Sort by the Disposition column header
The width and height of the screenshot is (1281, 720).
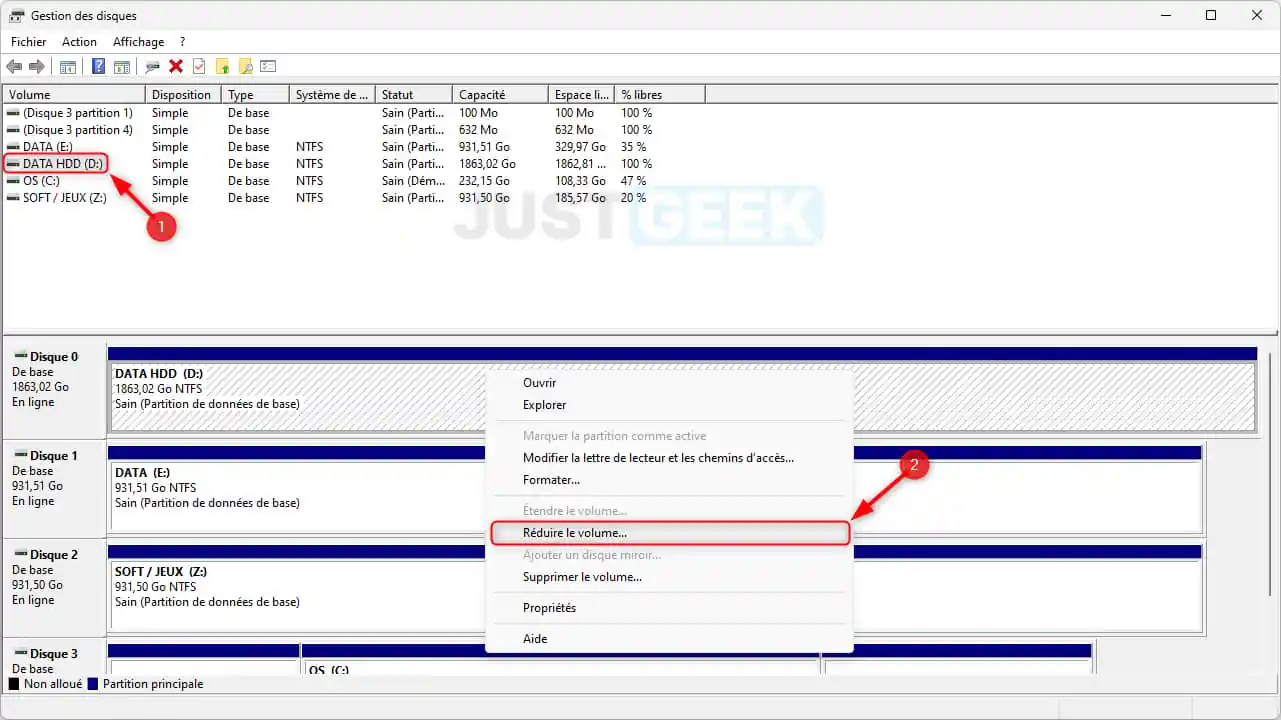pyautogui.click(x=184, y=95)
